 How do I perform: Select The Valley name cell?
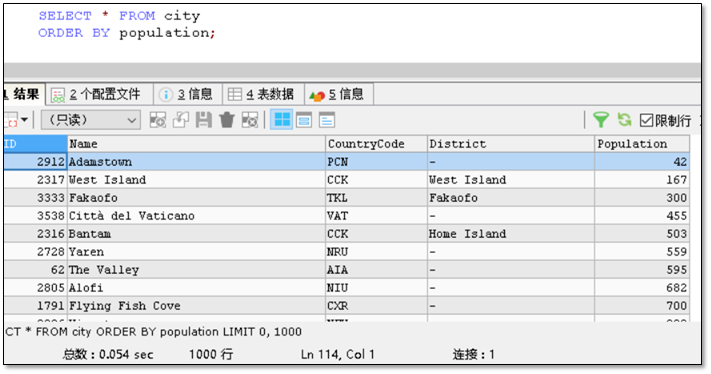coord(196,270)
